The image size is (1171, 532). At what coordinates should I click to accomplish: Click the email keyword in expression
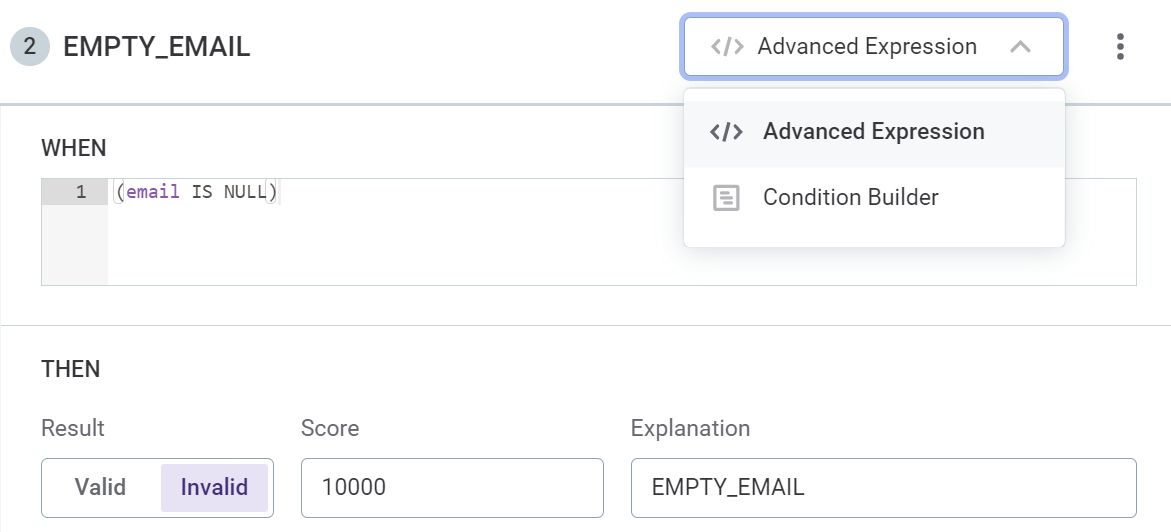[153, 192]
